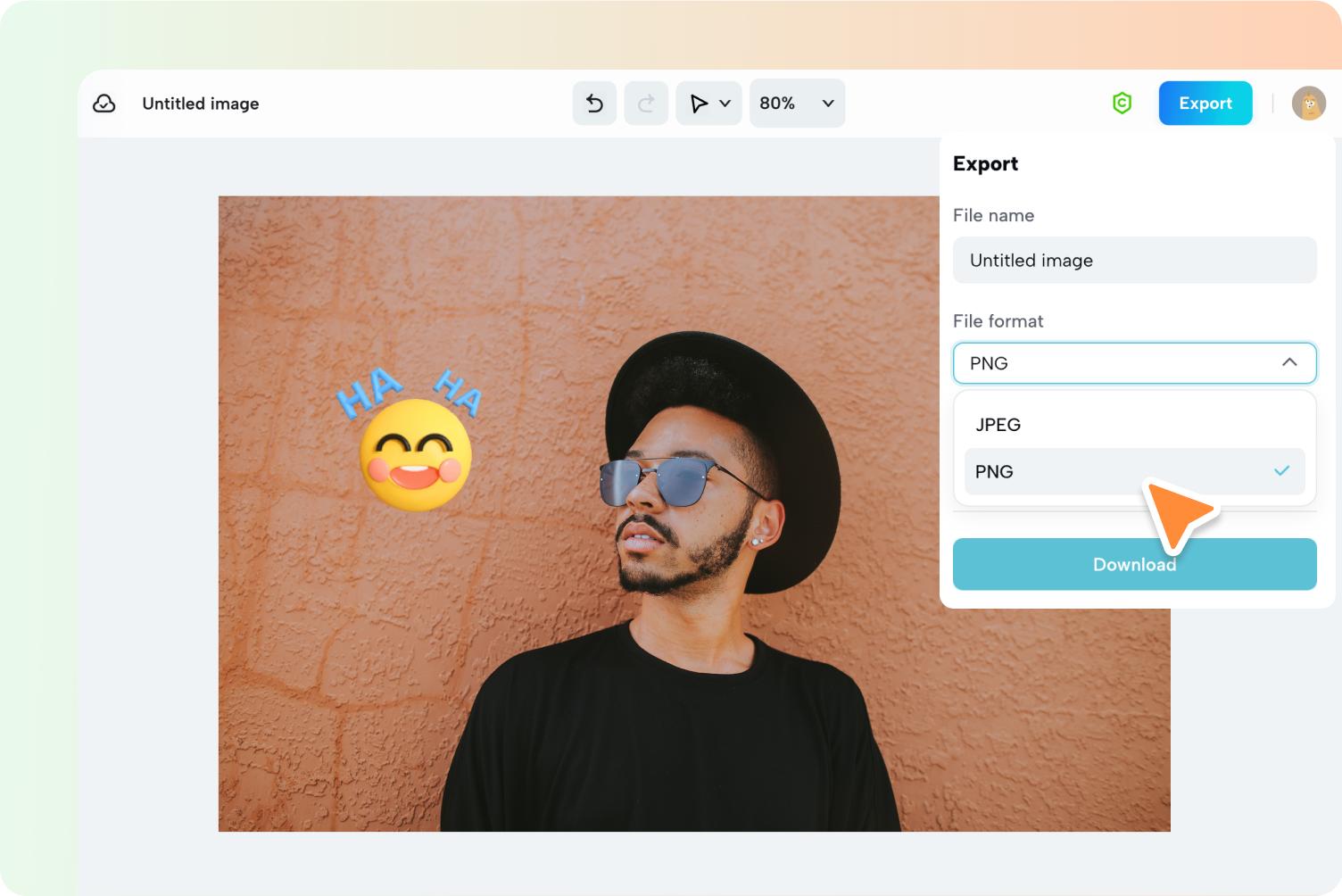Select PNG from the format list
Image resolution: width=1342 pixels, height=896 pixels.
pyautogui.click(x=994, y=471)
